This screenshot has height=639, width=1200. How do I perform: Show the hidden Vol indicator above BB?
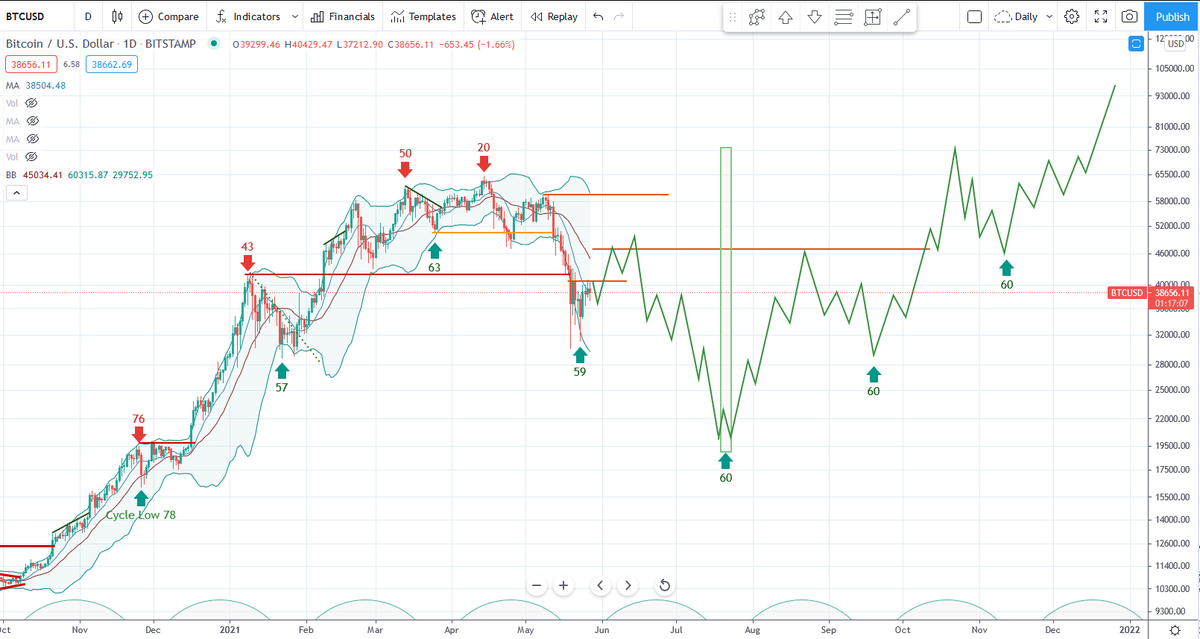(31, 157)
